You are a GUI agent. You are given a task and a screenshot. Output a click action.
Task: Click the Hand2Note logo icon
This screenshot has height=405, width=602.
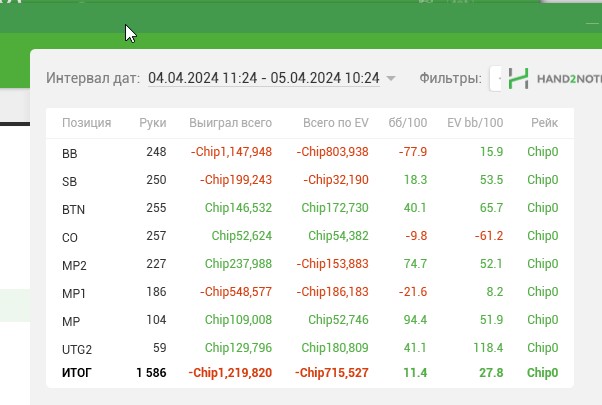coord(518,78)
